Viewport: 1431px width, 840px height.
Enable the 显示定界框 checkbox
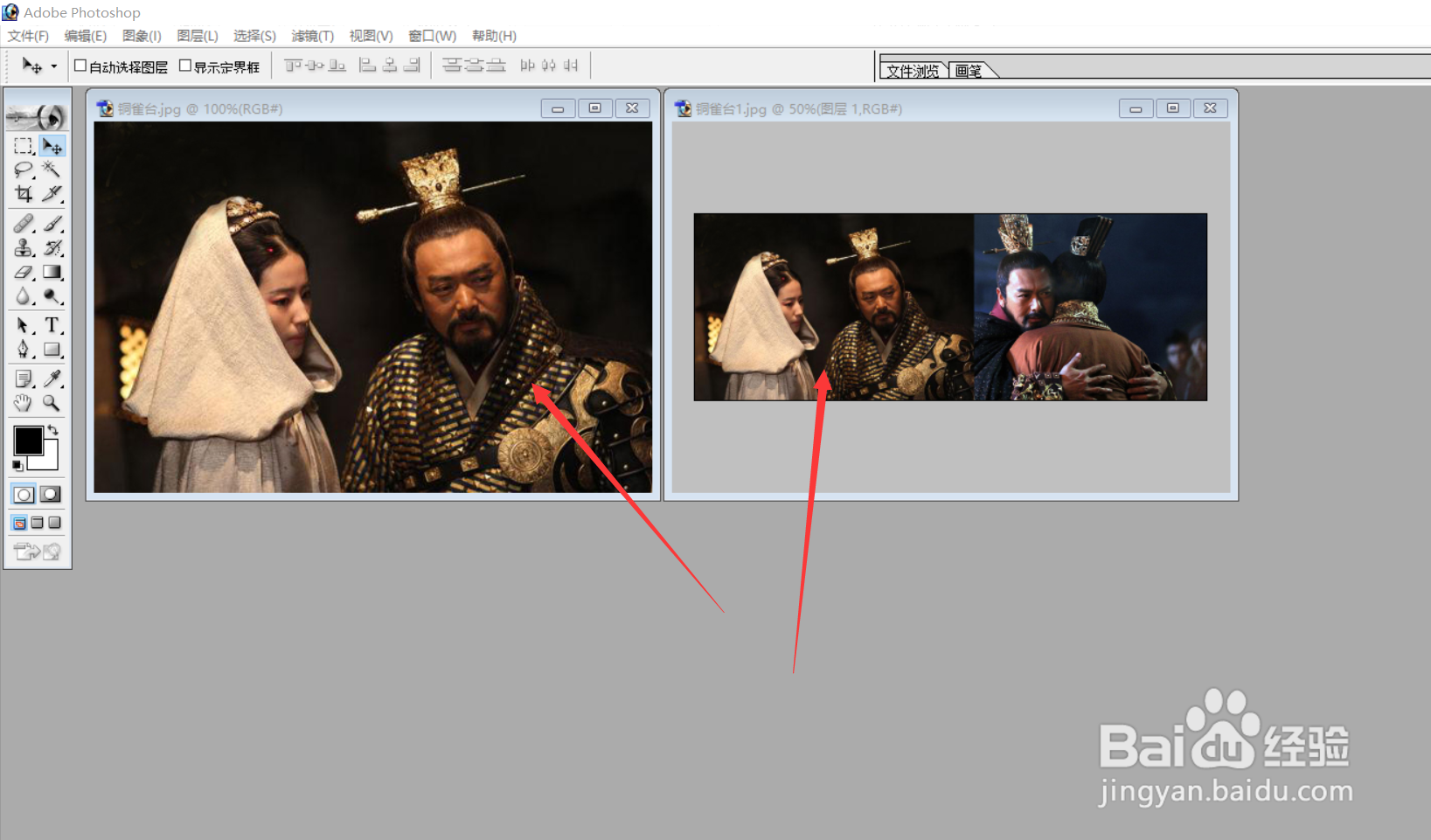click(x=185, y=66)
